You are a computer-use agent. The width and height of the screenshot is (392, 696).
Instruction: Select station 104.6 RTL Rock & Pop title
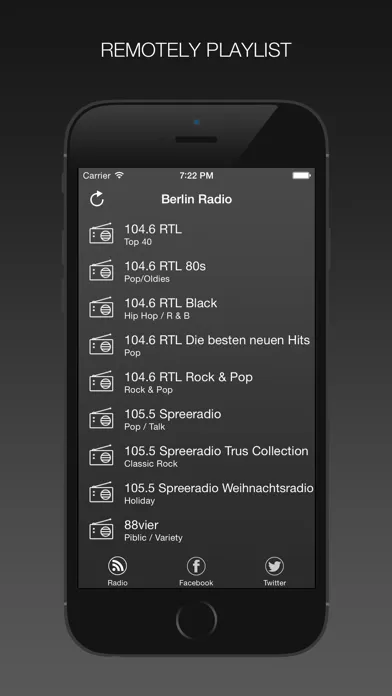click(189, 377)
